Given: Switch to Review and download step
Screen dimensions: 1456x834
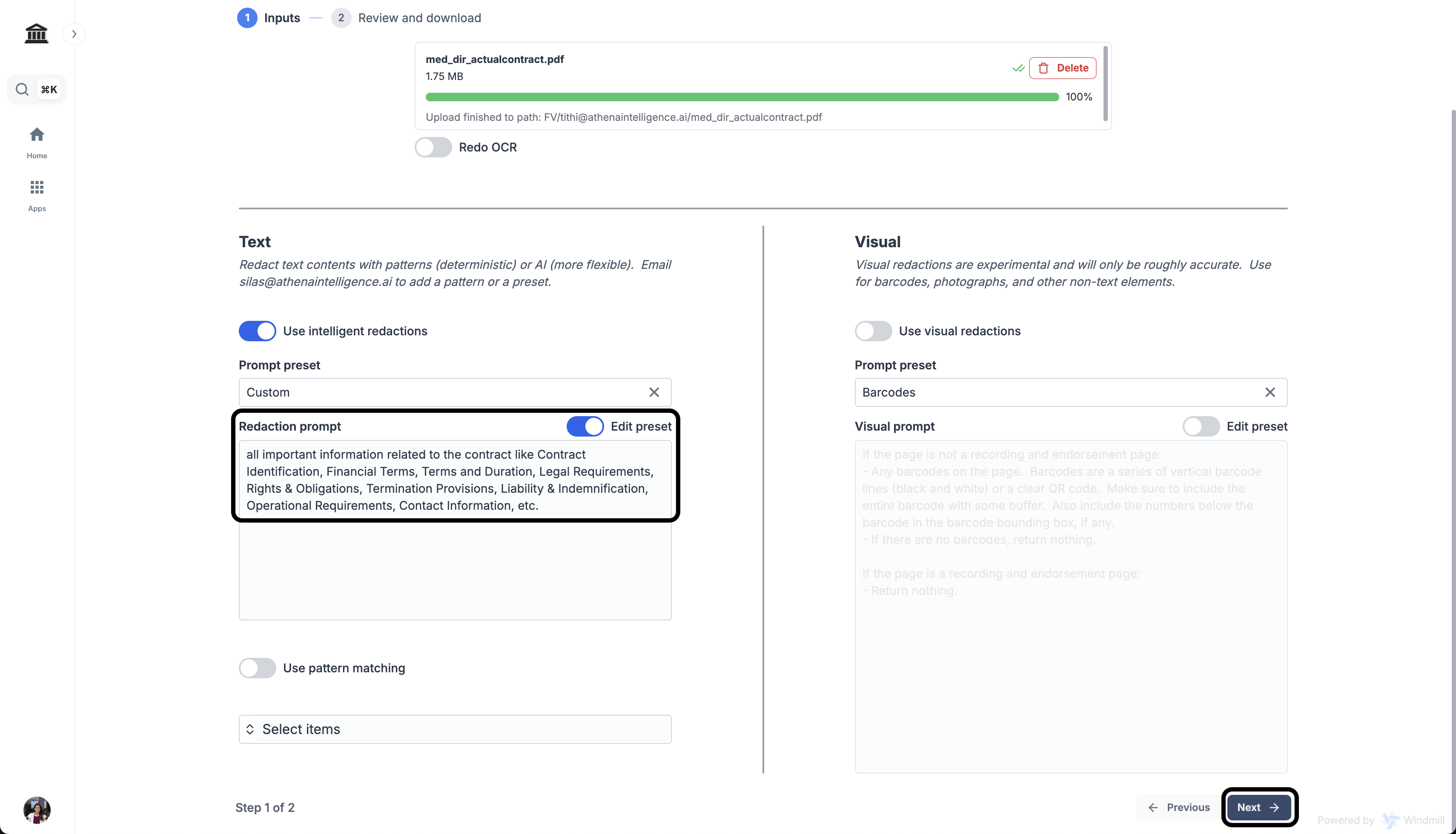Looking at the screenshot, I should click(419, 18).
